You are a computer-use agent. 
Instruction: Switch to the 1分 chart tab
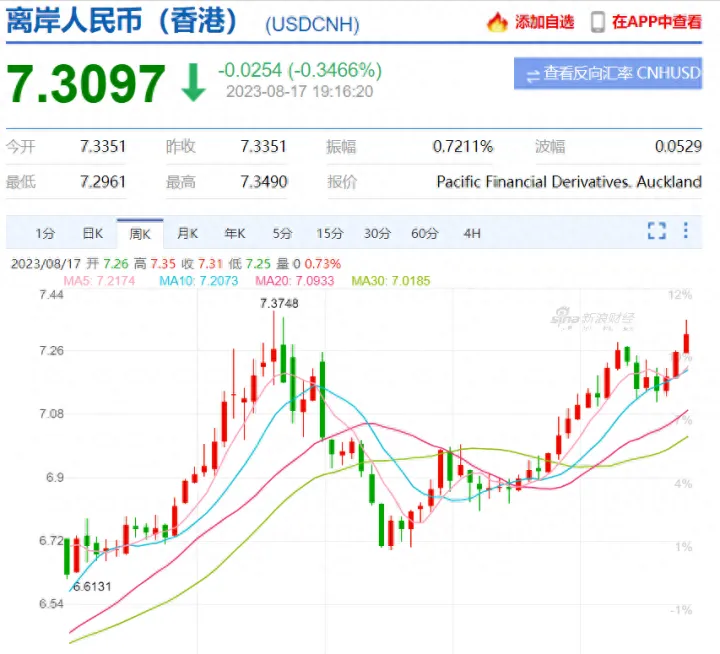(x=45, y=234)
